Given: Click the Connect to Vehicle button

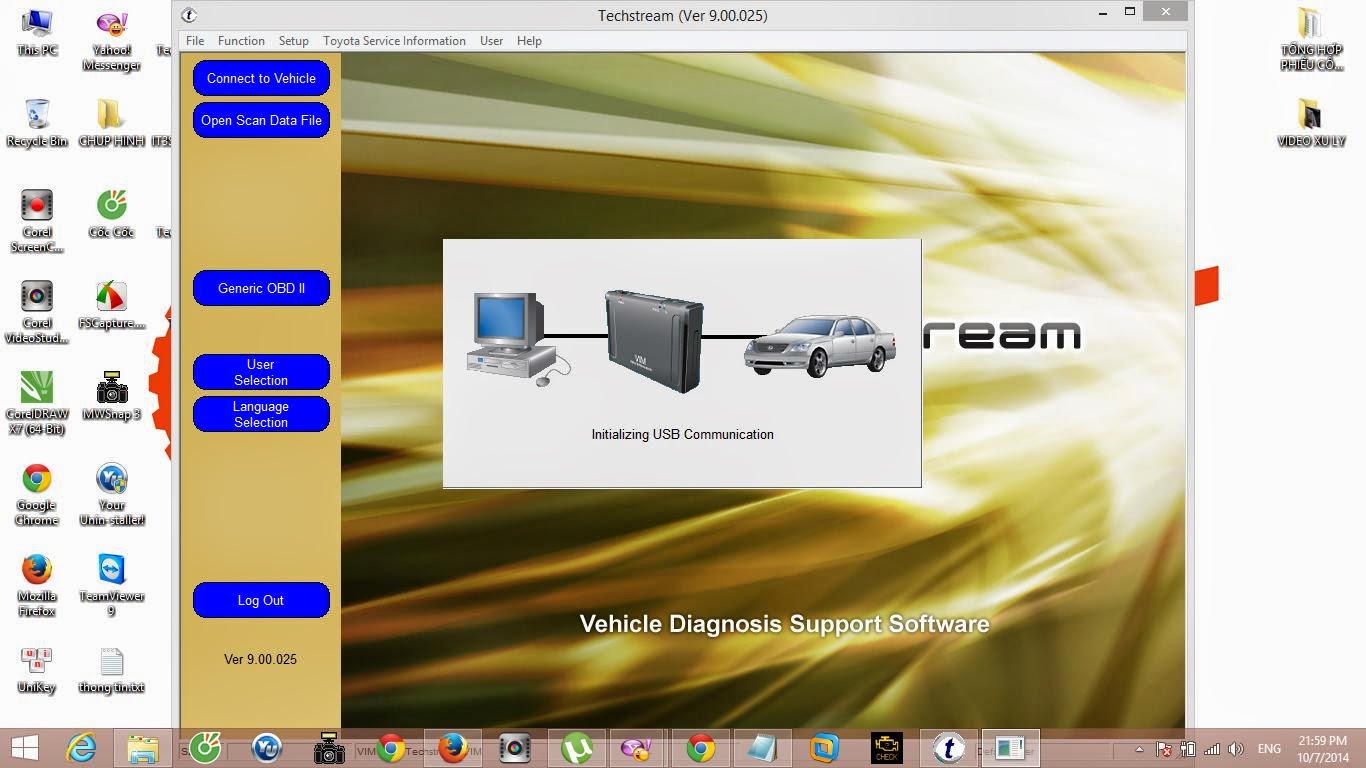Looking at the screenshot, I should pos(261,78).
